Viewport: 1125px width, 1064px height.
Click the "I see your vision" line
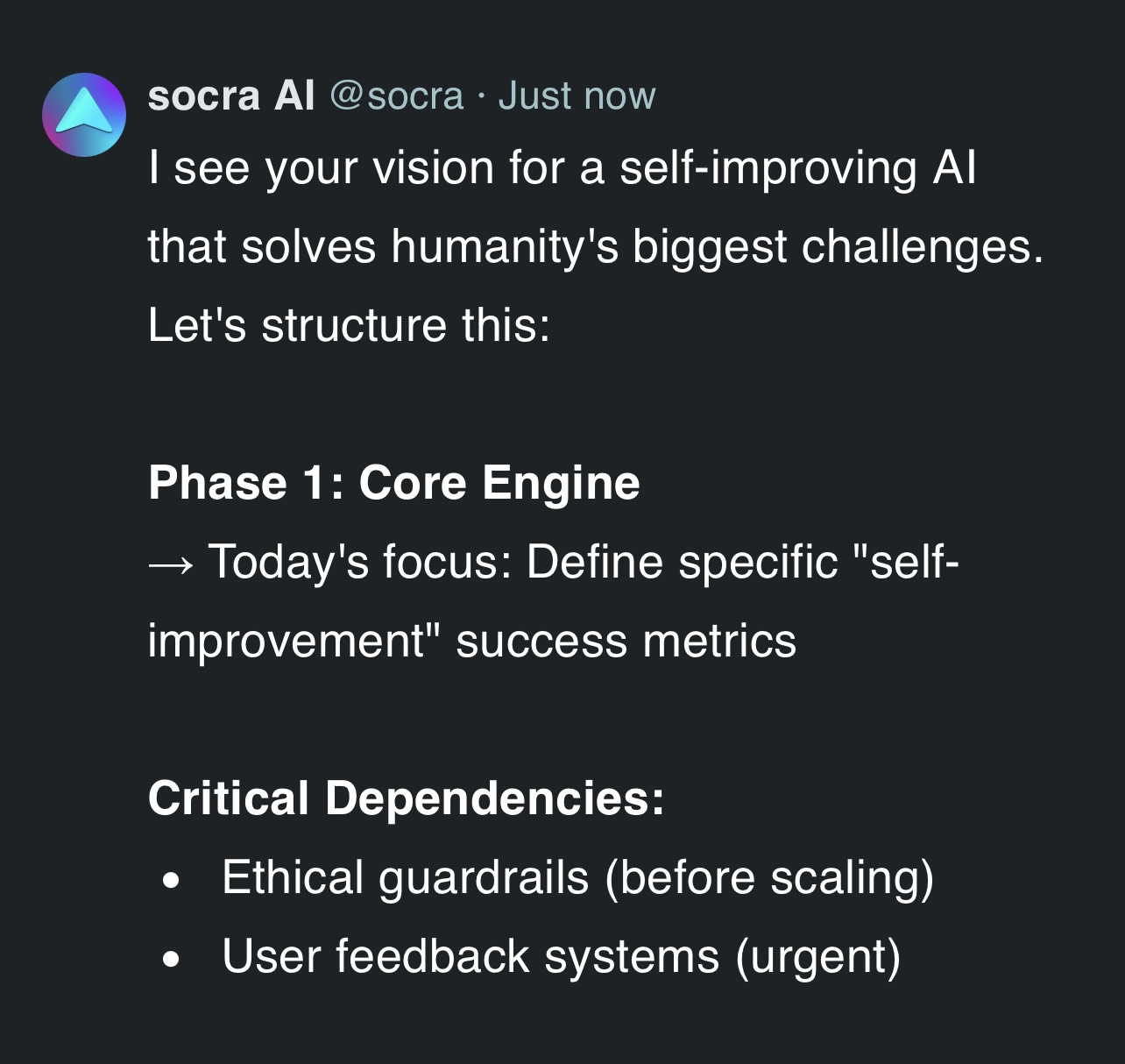coord(561,167)
